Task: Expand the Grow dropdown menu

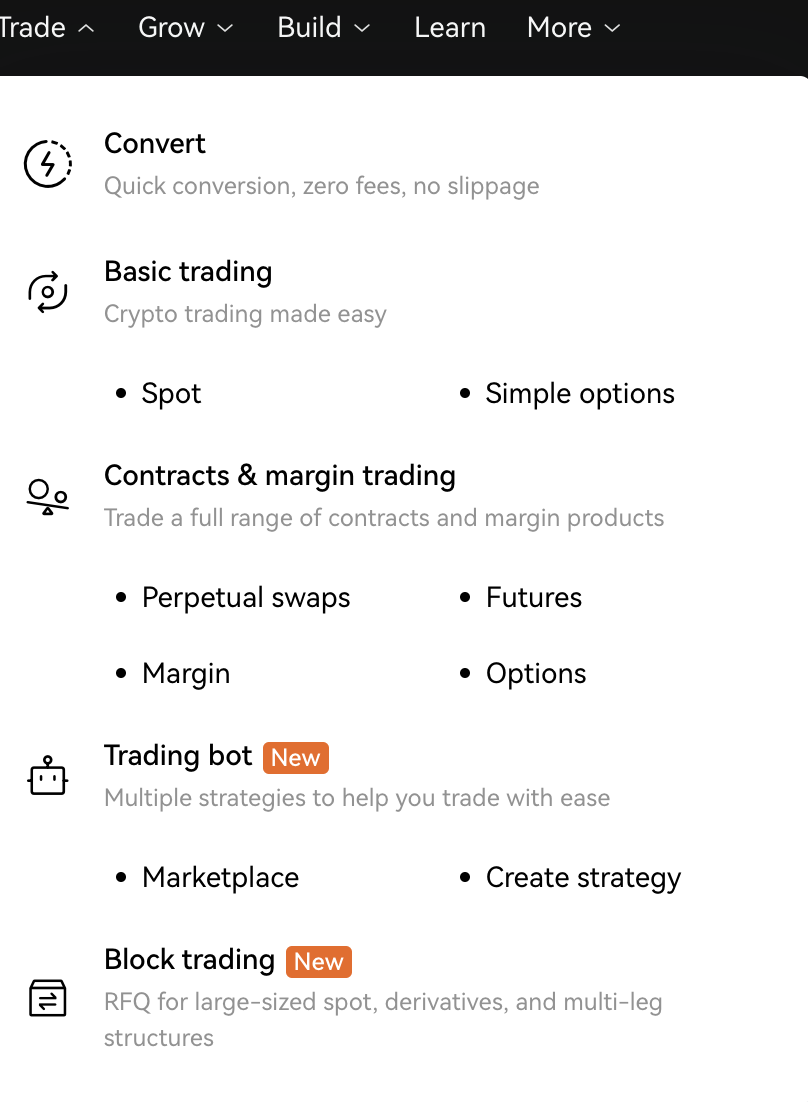Action: (186, 28)
